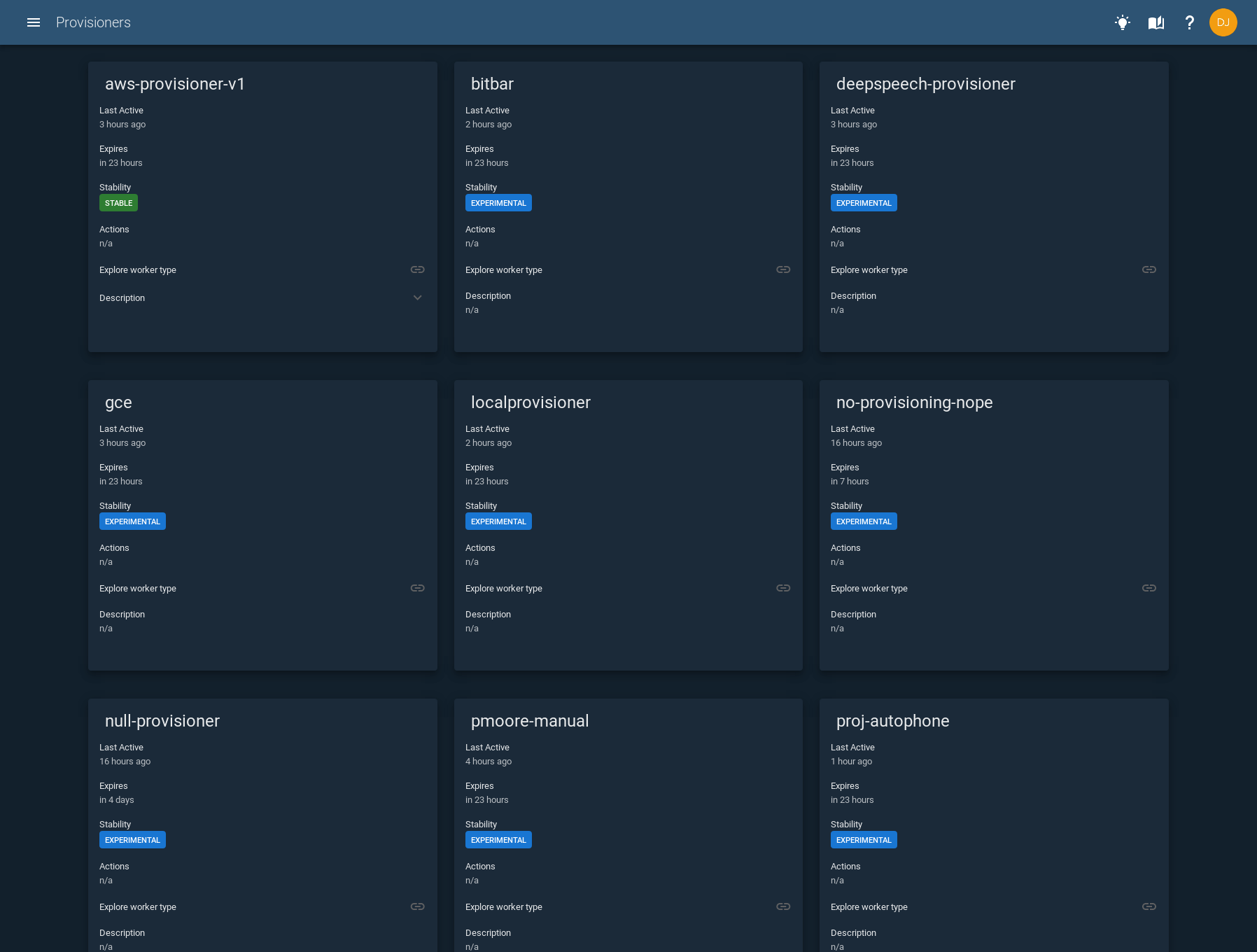Click the STABLE chip on aws-provisioner-v1
This screenshot has width=1257, height=952.
tap(118, 202)
